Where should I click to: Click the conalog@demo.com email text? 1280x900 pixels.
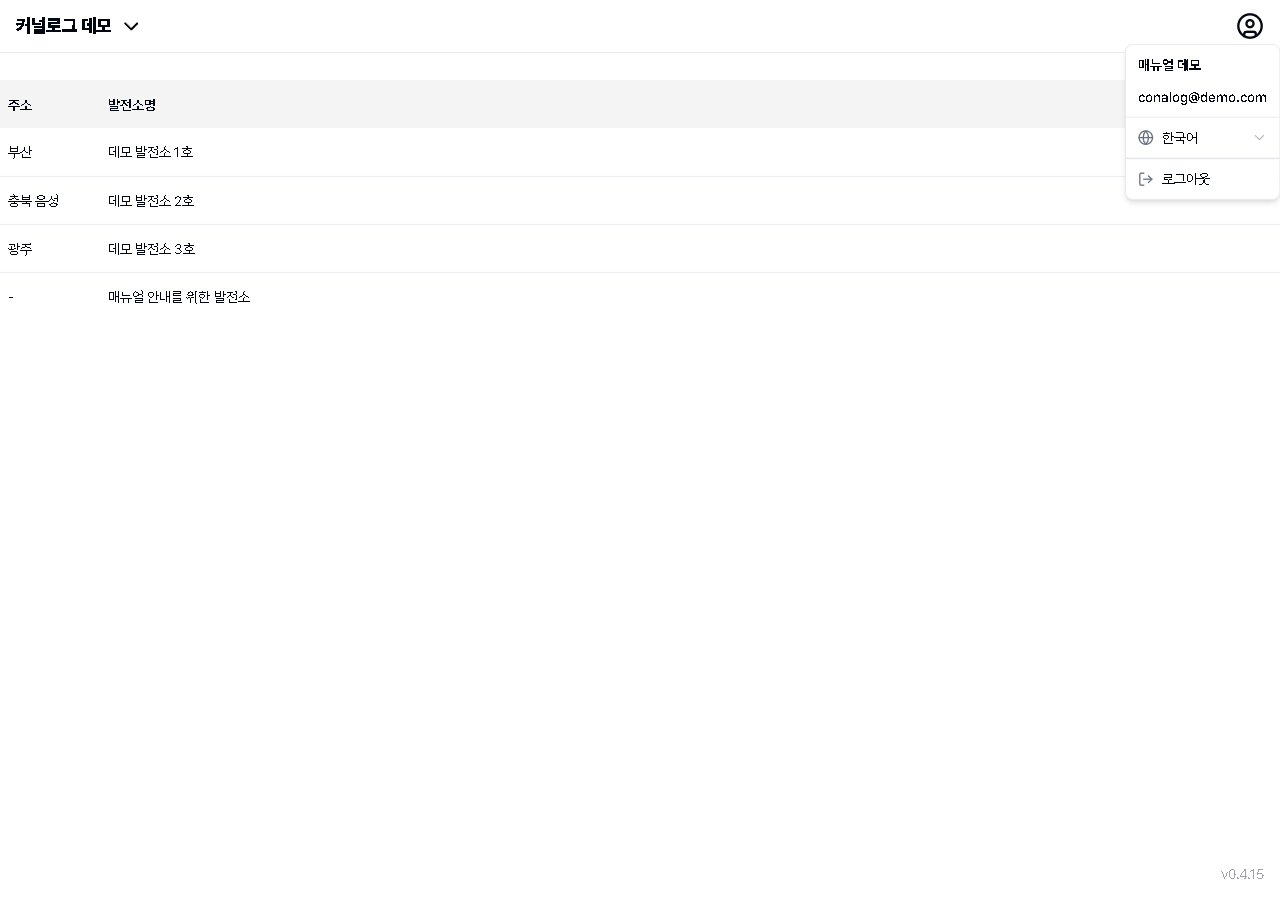[1202, 98]
